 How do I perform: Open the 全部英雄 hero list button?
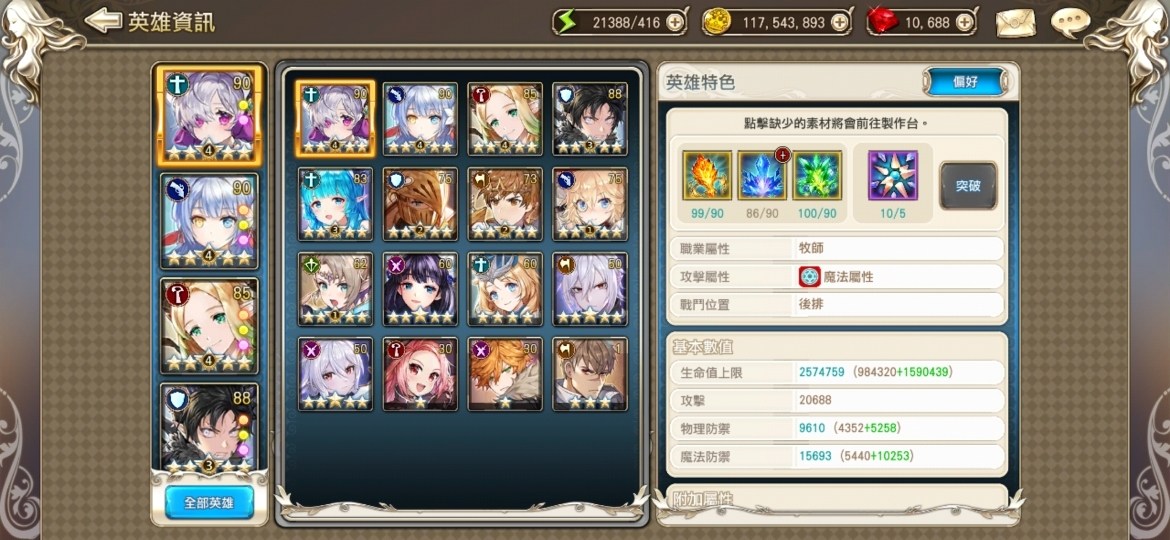(209, 503)
